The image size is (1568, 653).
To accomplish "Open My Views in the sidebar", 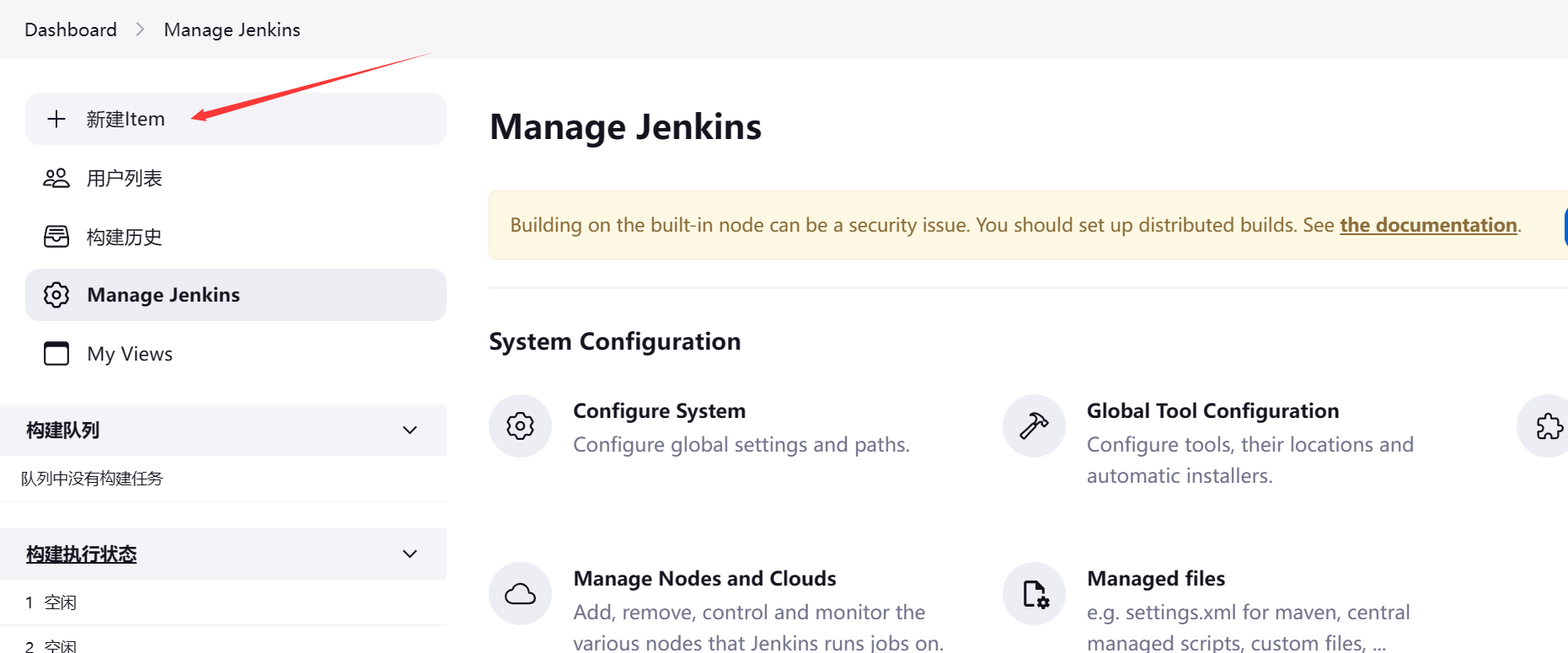I will (x=236, y=354).
